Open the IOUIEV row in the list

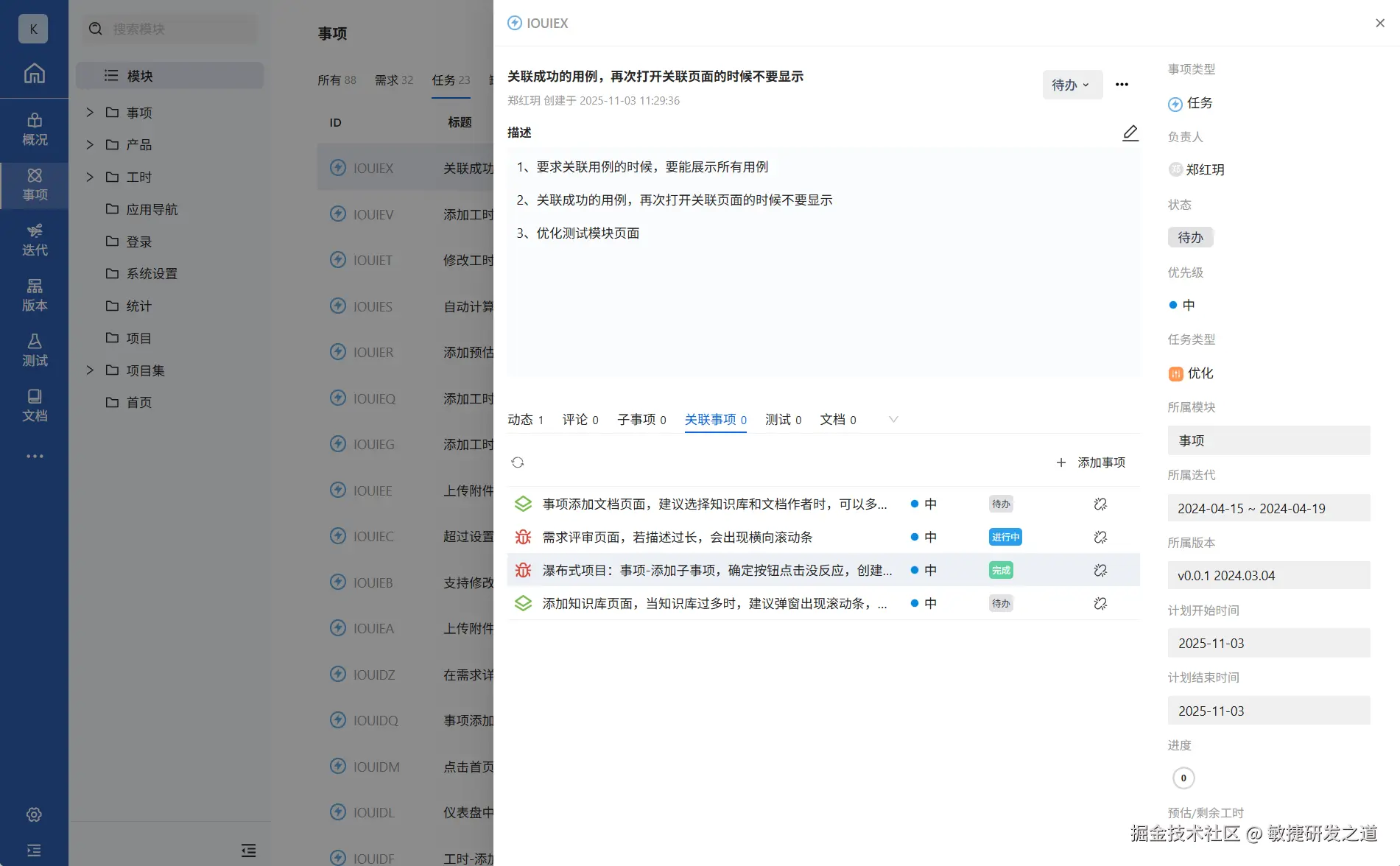(x=405, y=214)
